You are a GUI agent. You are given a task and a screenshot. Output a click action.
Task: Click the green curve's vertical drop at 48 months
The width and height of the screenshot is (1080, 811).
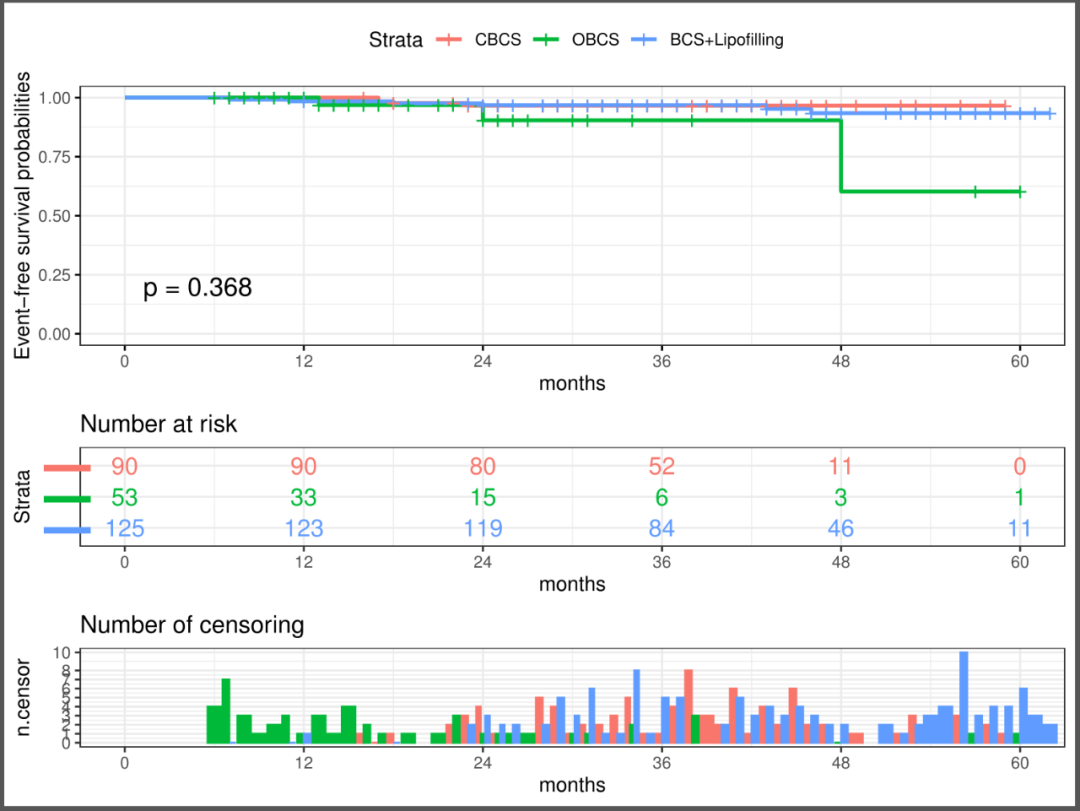841,156
